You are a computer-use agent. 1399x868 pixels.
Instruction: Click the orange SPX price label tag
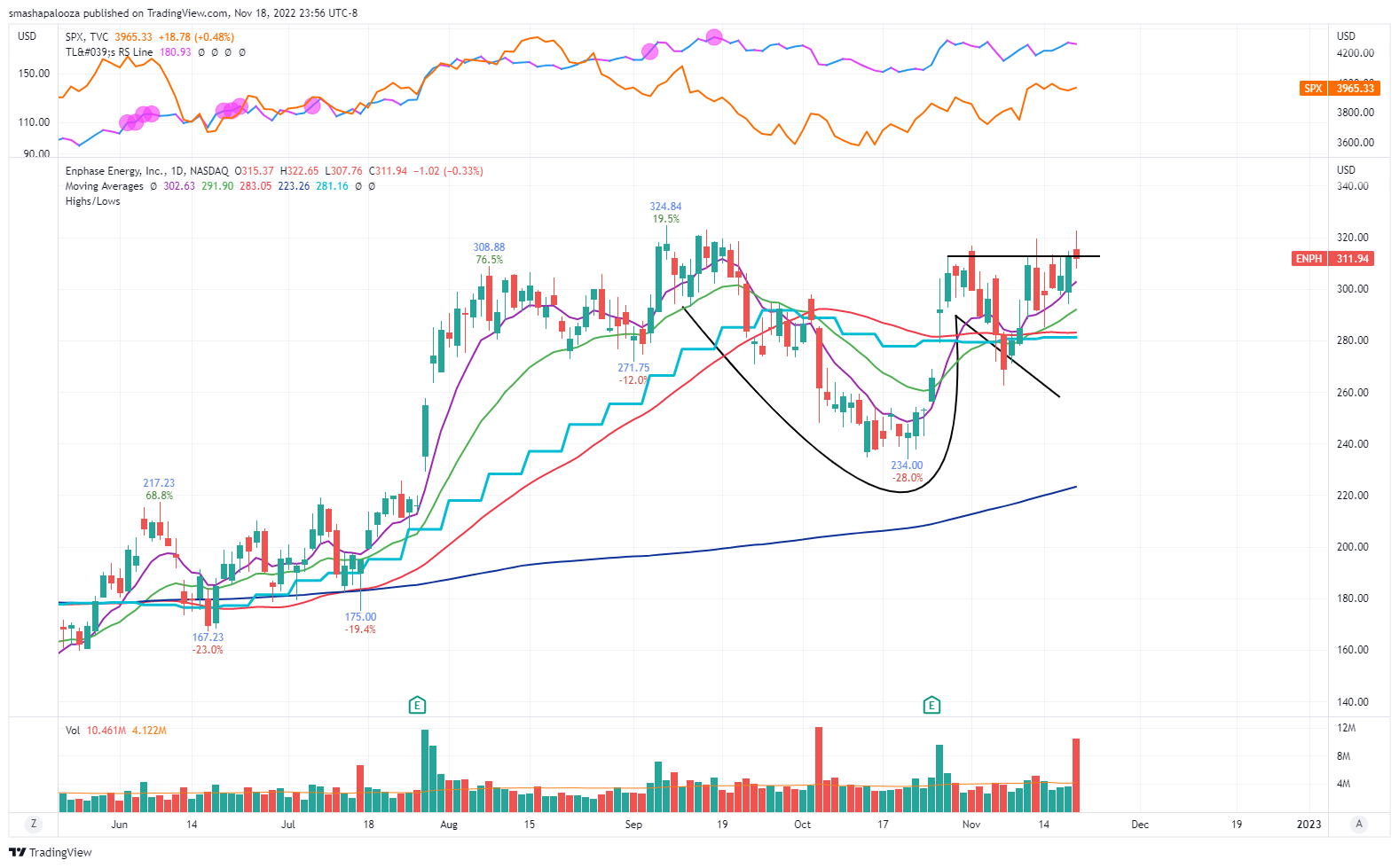[x=1313, y=89]
